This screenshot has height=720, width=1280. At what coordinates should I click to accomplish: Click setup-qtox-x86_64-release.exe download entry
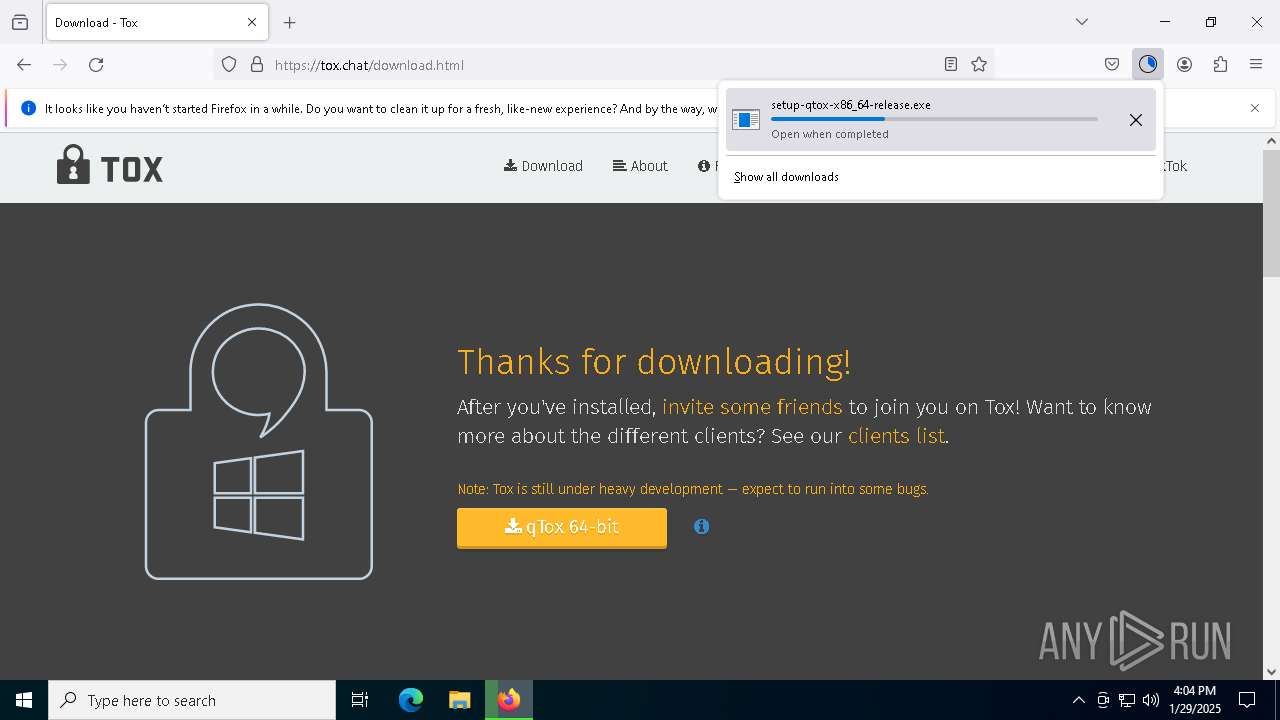click(x=941, y=120)
